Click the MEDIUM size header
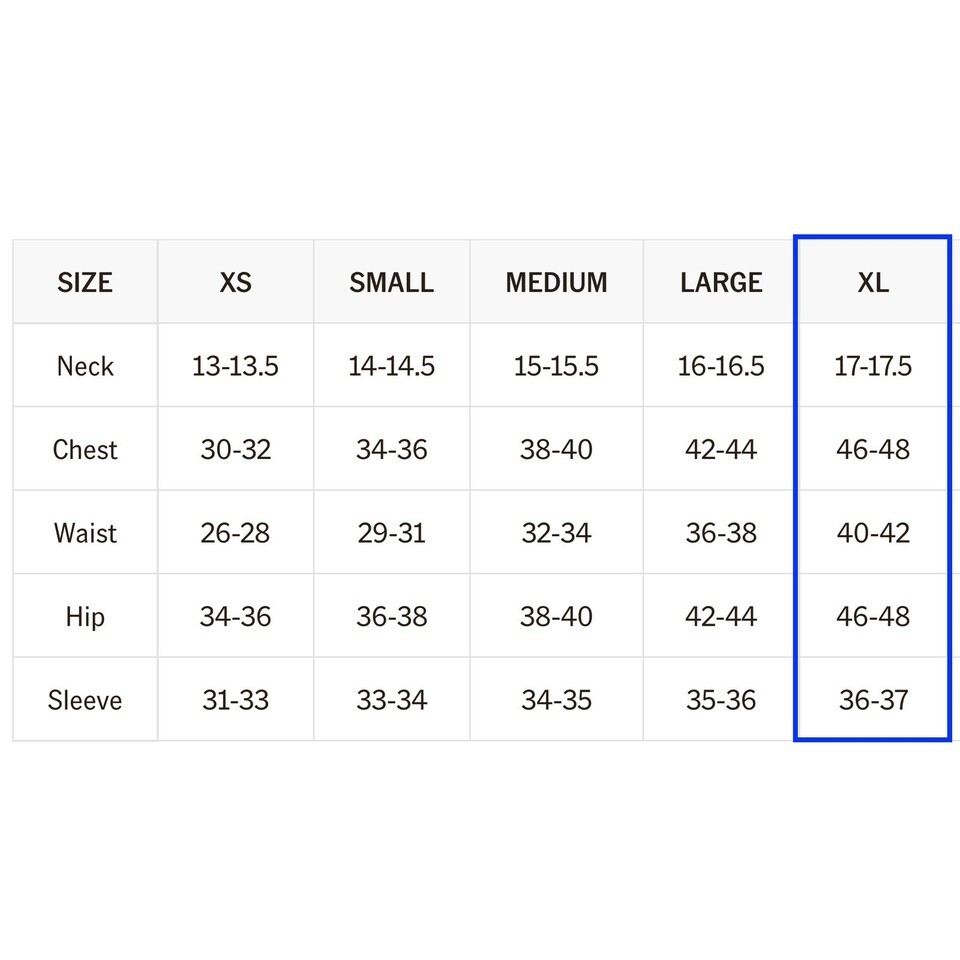960x960 pixels. point(556,283)
